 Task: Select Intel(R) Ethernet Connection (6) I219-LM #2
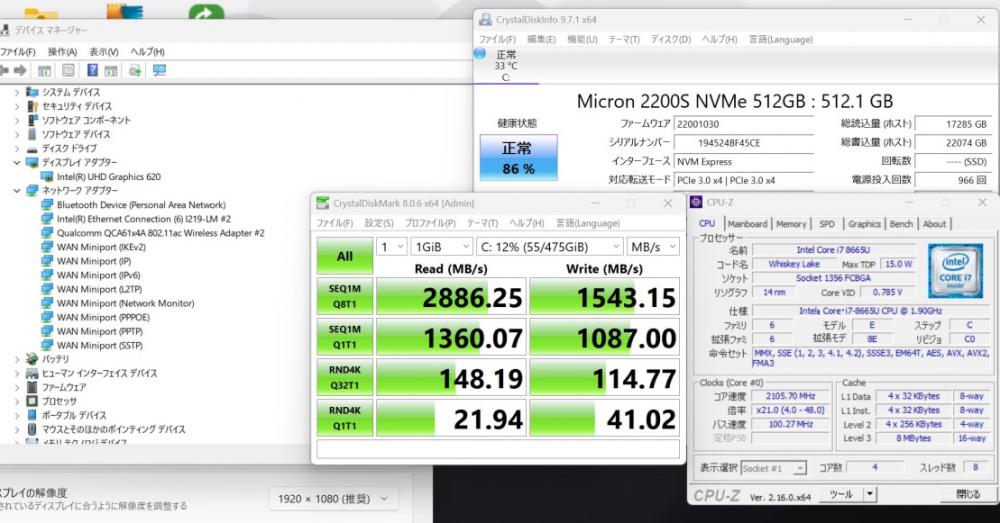click(143, 219)
